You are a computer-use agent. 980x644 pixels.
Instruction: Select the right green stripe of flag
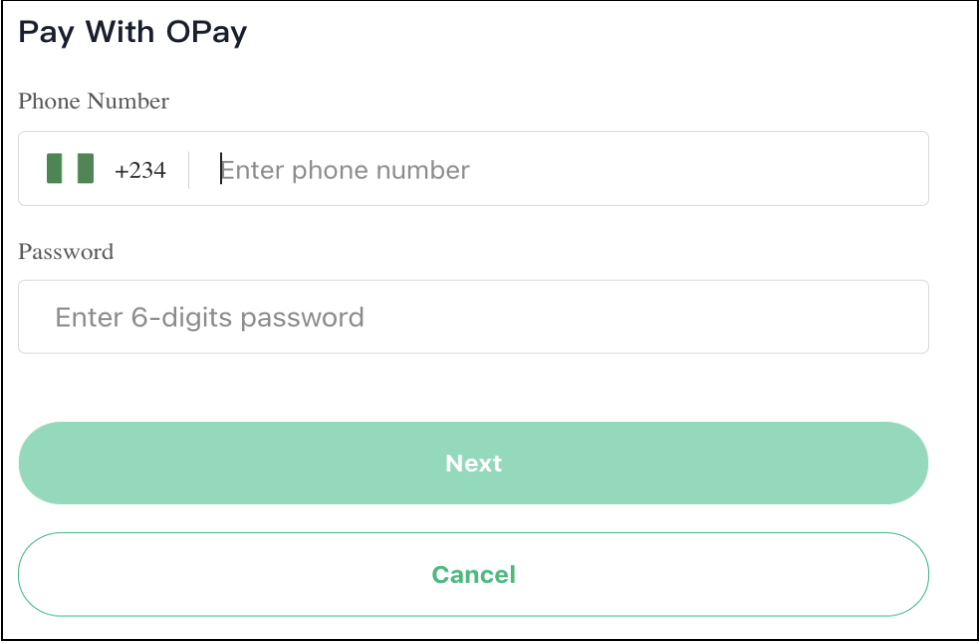point(86,169)
